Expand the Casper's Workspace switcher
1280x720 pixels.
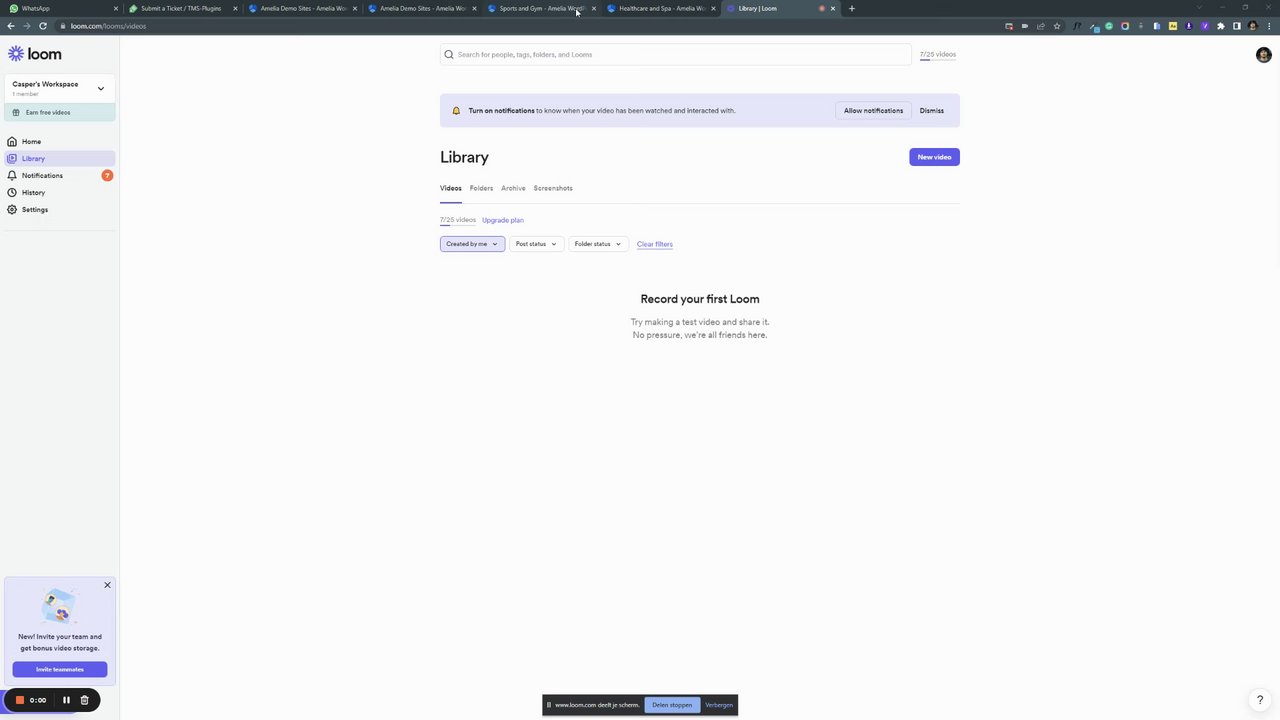60,88
